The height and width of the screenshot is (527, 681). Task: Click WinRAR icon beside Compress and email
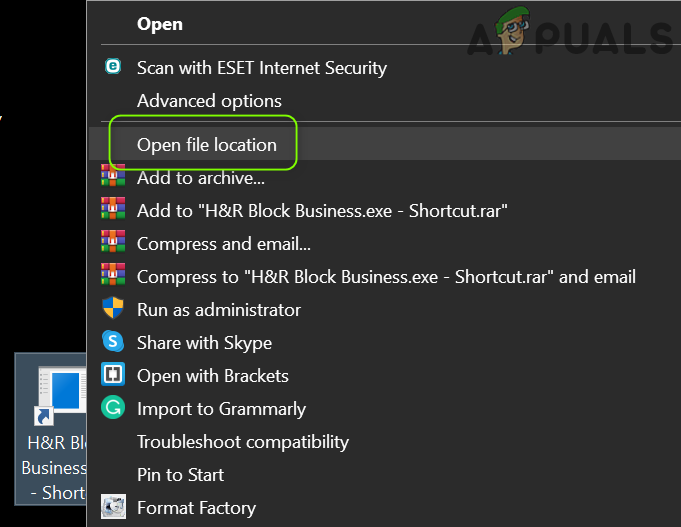pos(113,244)
